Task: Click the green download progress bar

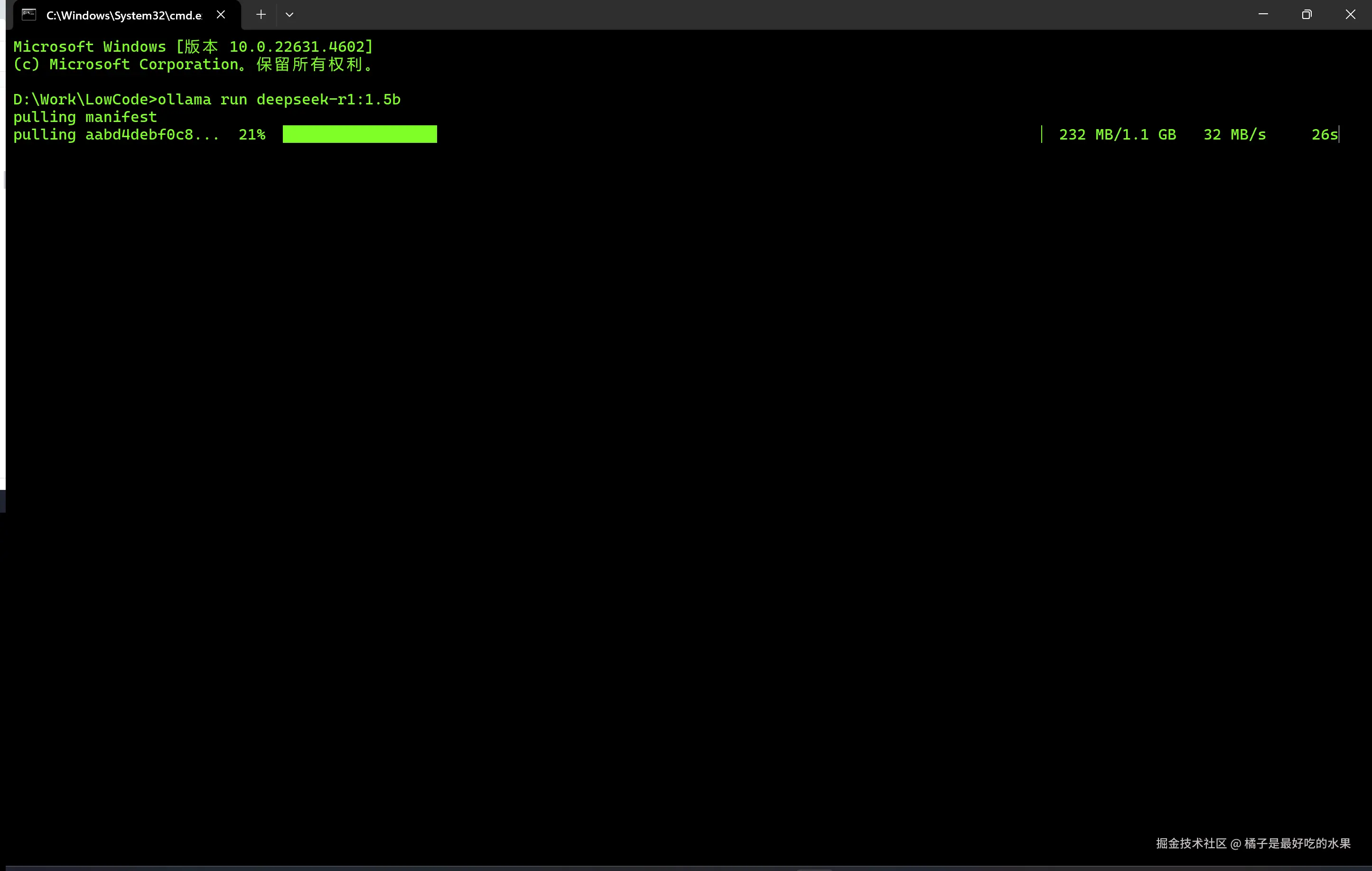Action: click(x=360, y=134)
